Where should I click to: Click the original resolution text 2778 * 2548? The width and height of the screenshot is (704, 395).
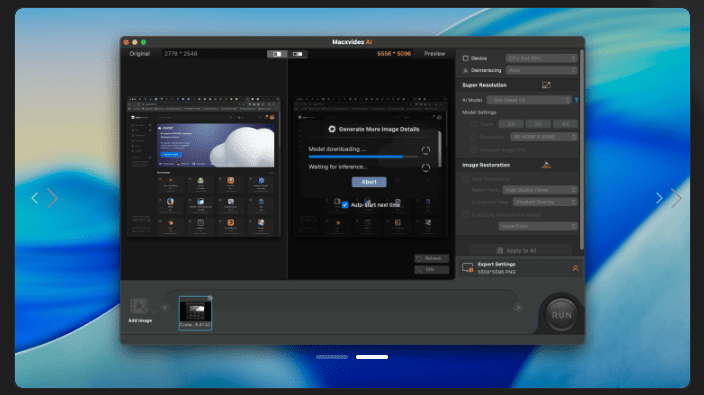180,54
